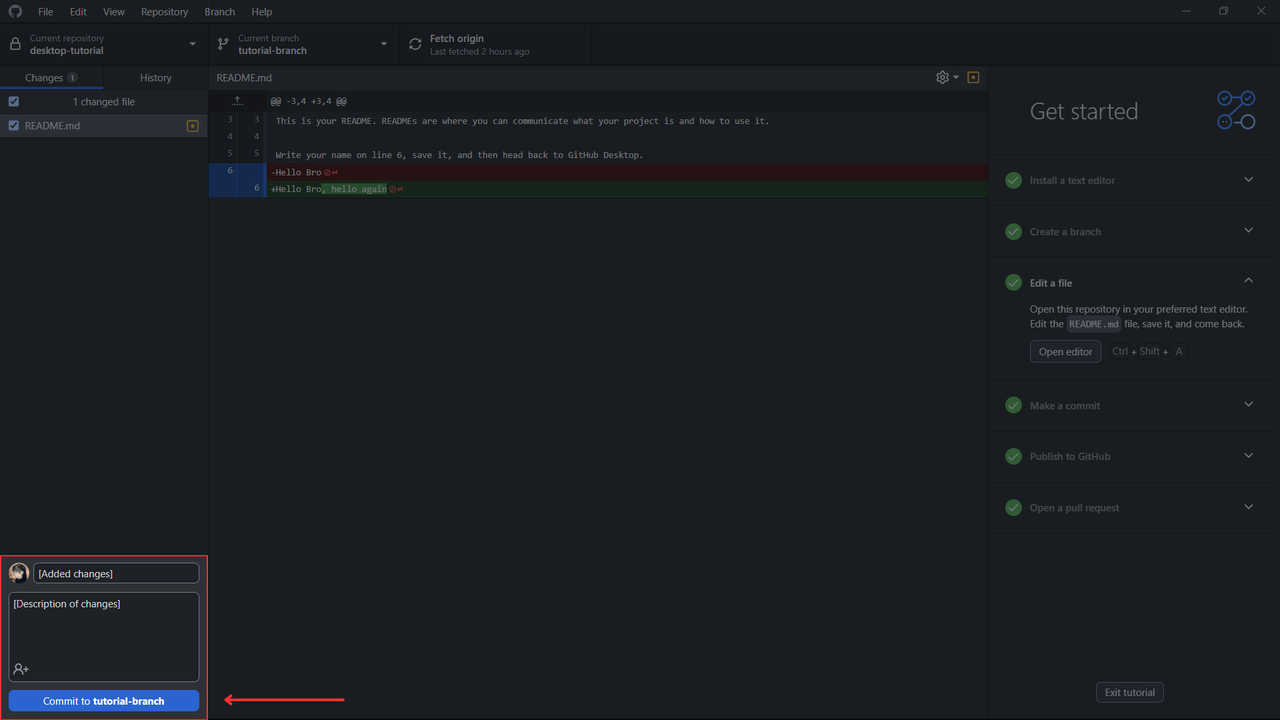This screenshot has height=720, width=1280.
Task: Click the user avatar beside commit summary
Action: (x=19, y=573)
